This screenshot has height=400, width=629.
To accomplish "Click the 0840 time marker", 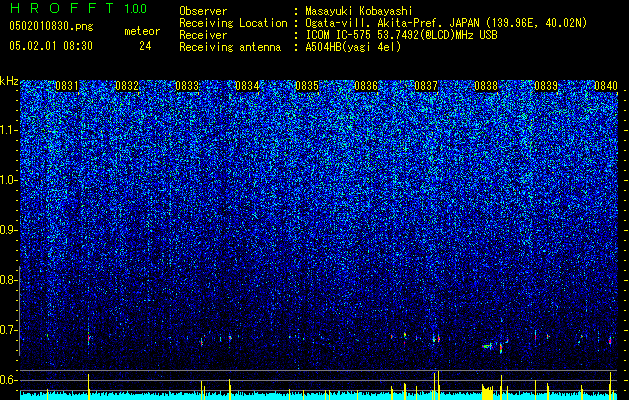I will point(606,86).
